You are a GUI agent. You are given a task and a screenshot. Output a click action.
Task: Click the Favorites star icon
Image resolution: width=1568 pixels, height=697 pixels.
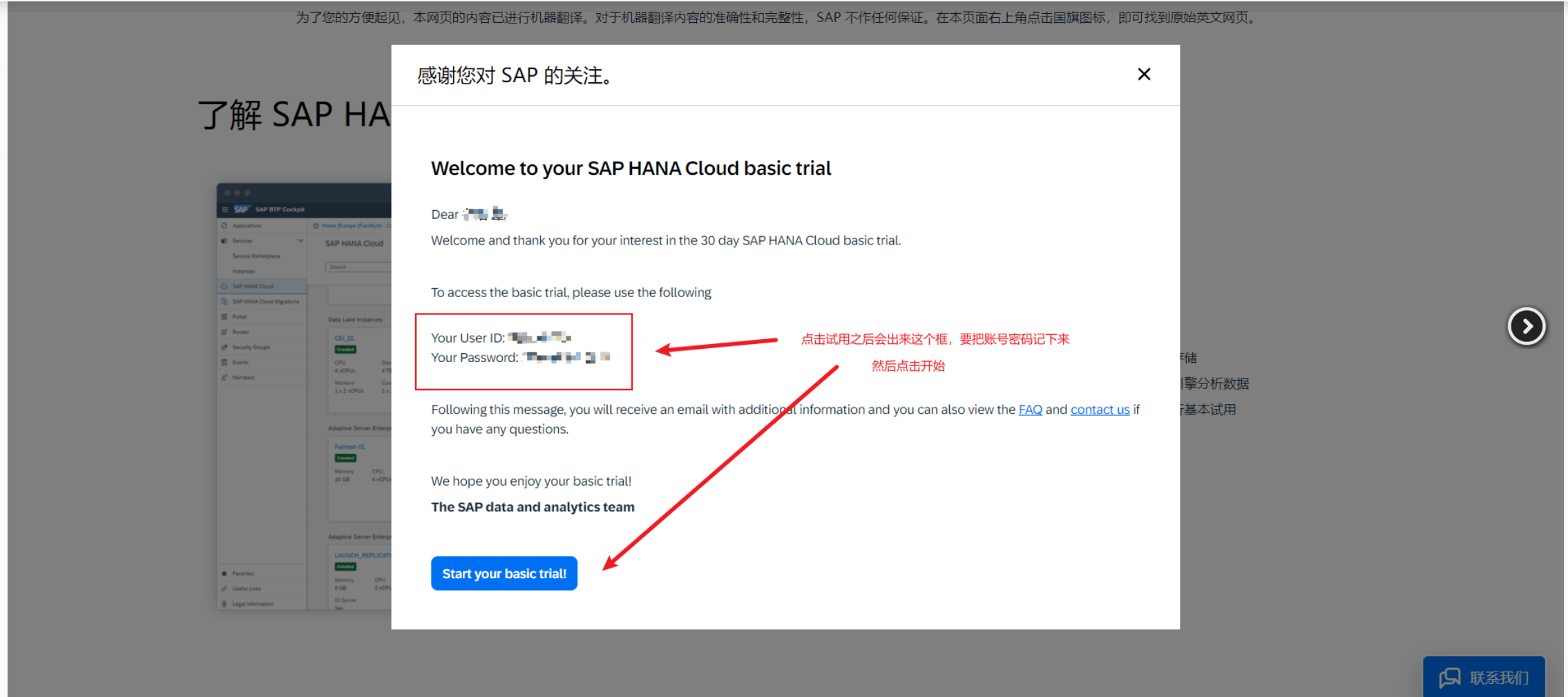[224, 573]
